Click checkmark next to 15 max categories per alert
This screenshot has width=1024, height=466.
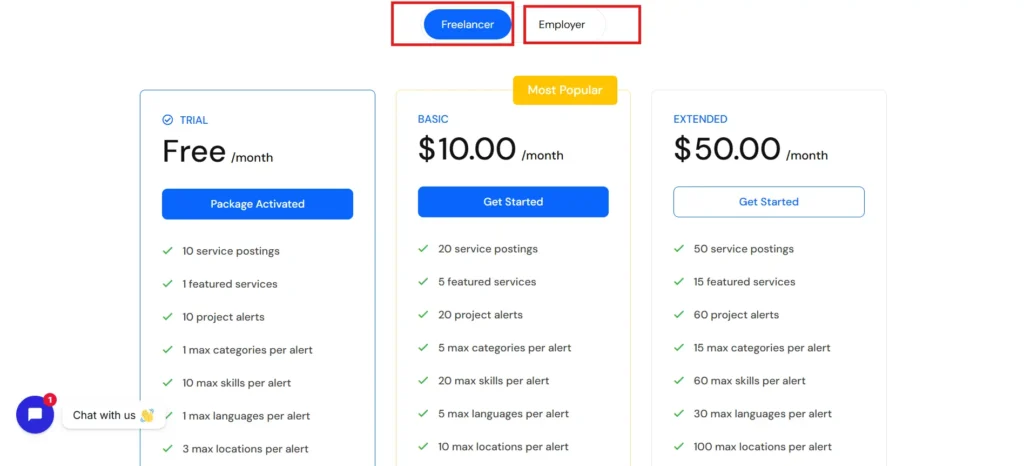point(680,348)
